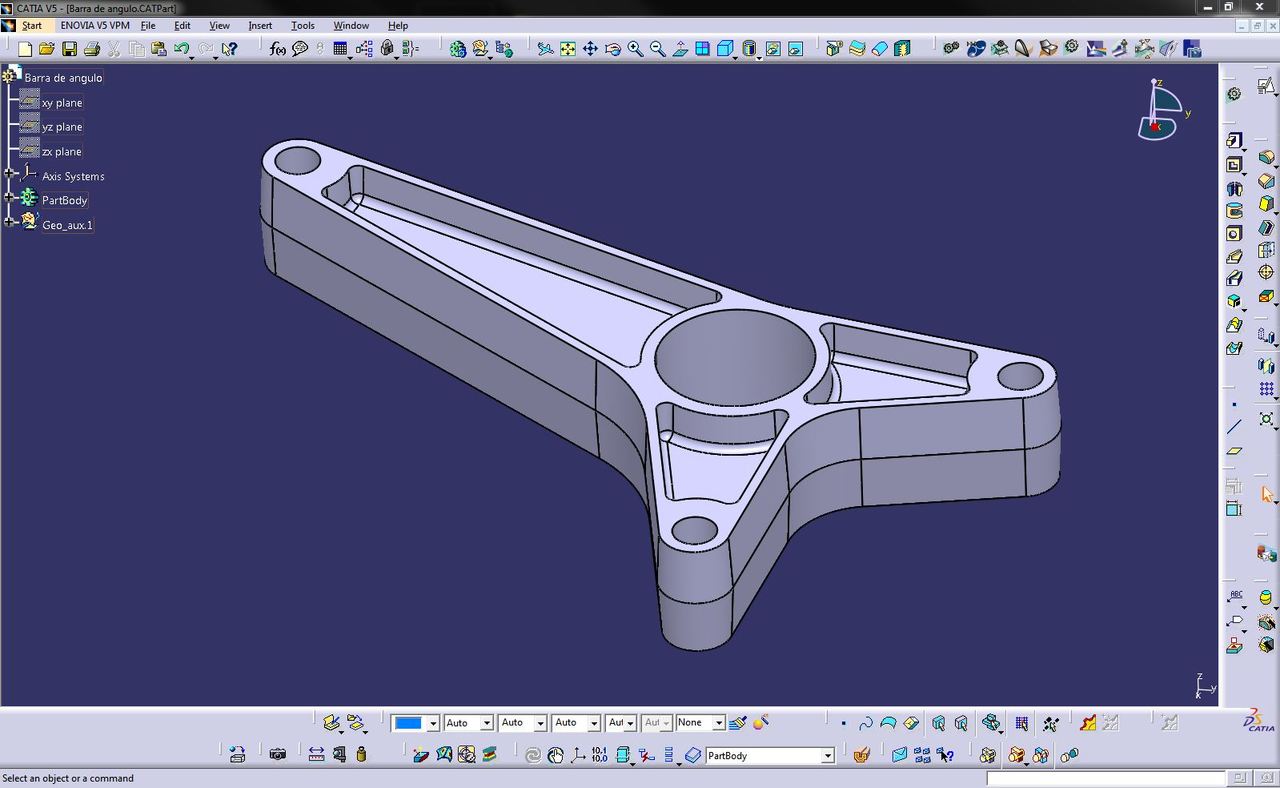The width and height of the screenshot is (1280, 788).
Task: Open the first Auto properties dropdown
Action: 487,723
